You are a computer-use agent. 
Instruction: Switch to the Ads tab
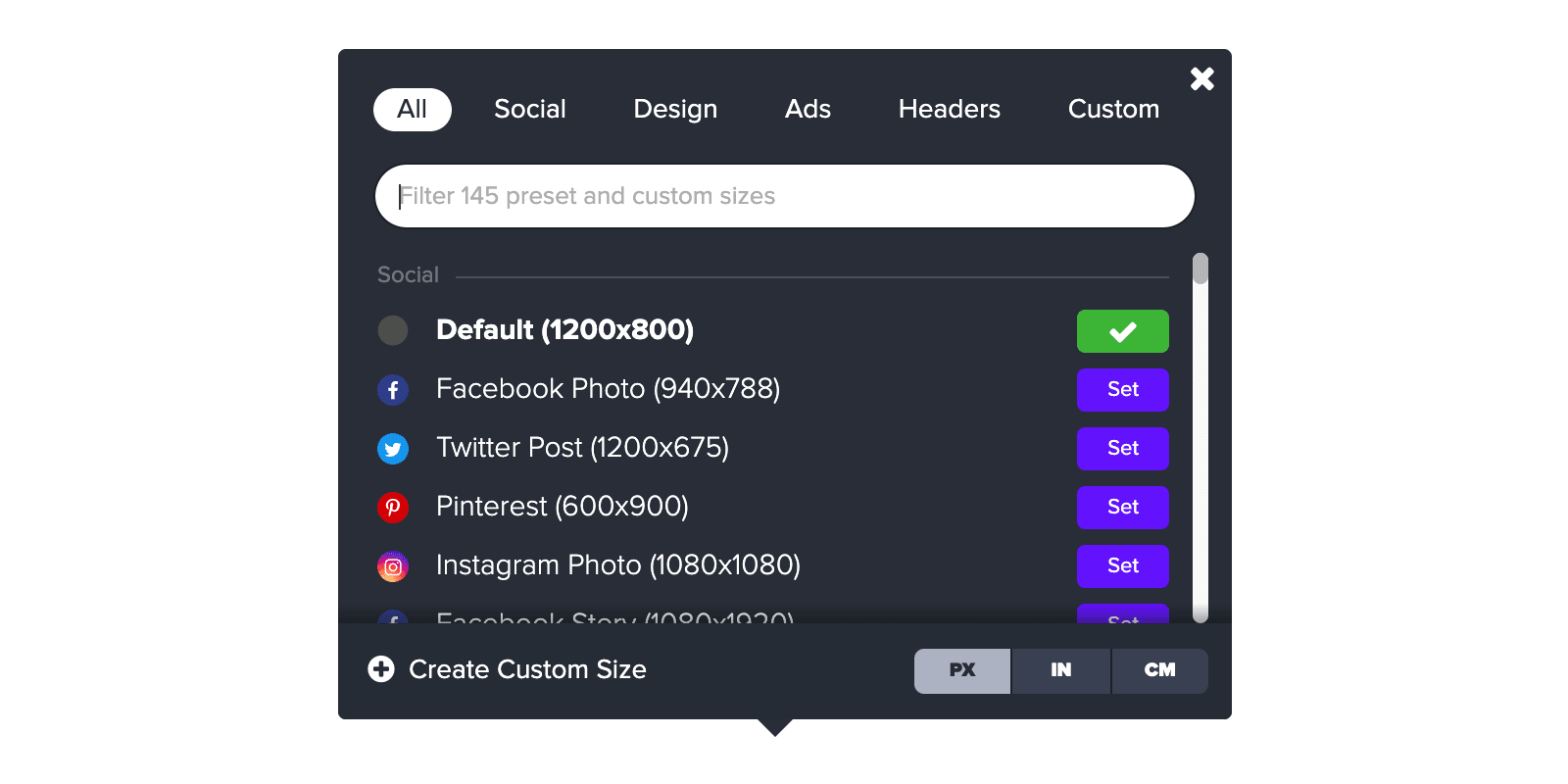(x=808, y=109)
